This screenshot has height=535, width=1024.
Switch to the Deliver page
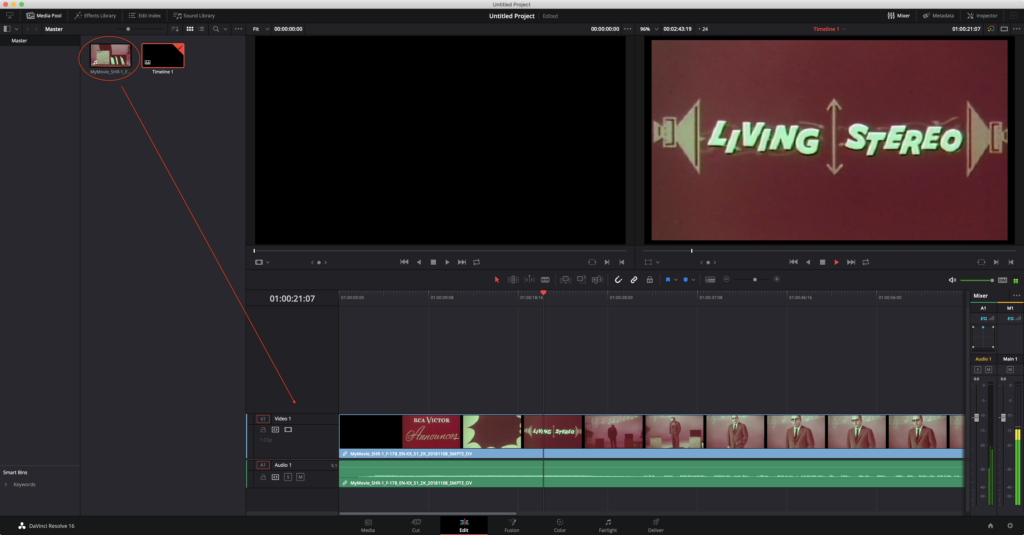(x=656, y=525)
